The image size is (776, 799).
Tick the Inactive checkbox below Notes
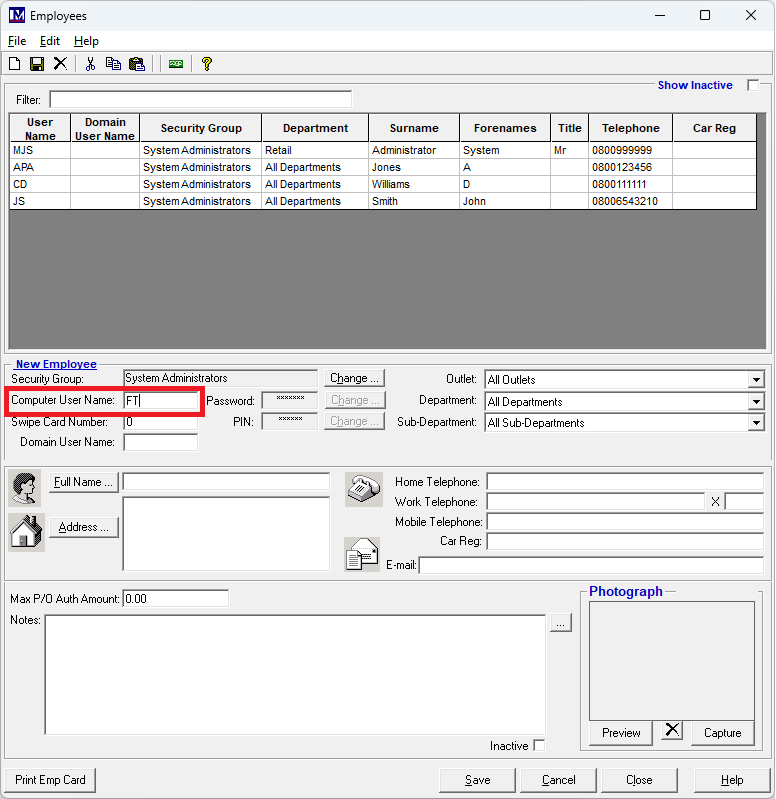540,746
